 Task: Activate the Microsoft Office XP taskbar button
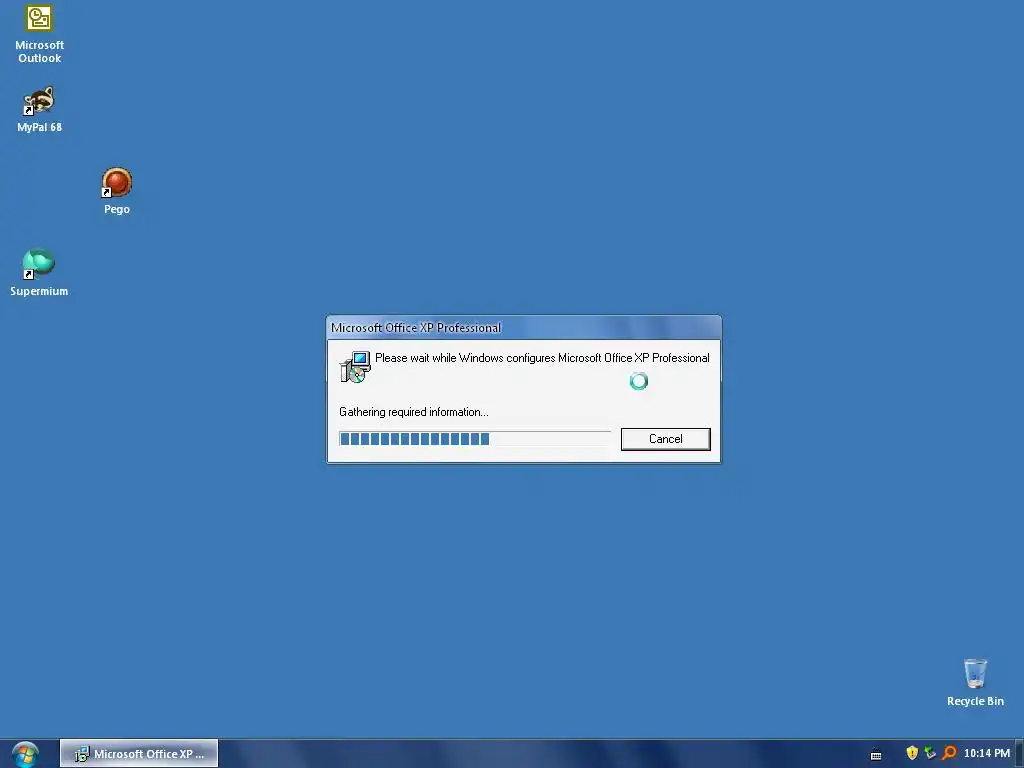click(139, 754)
